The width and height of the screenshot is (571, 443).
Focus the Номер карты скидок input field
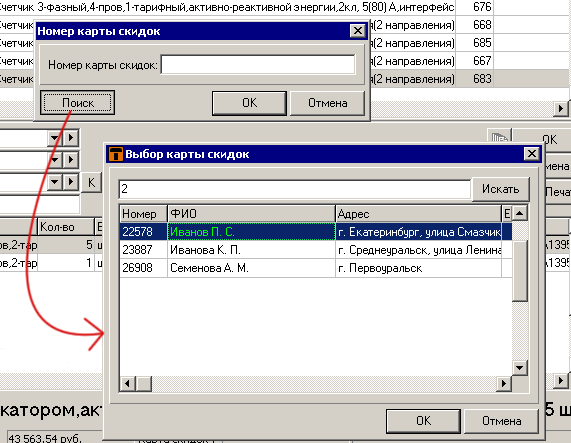pos(258,64)
